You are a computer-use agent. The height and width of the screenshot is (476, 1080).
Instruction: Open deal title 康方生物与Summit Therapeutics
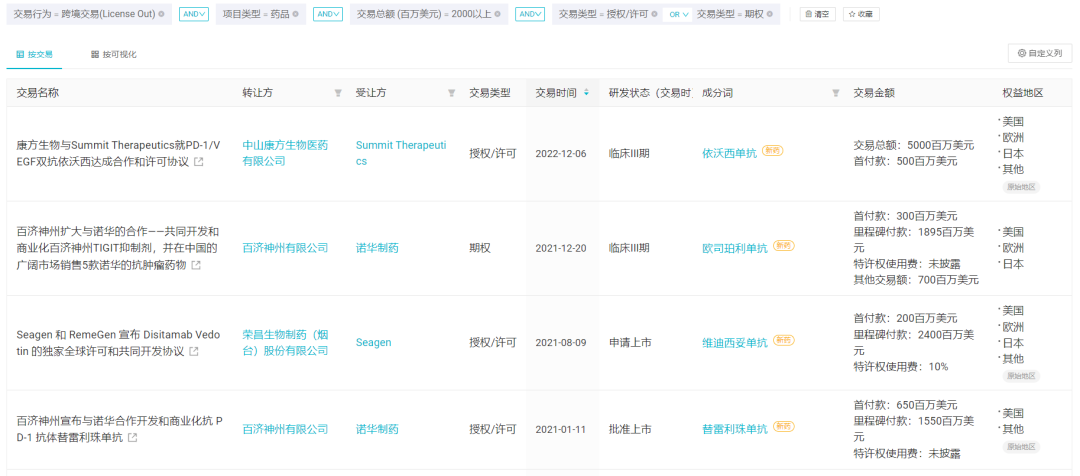[x=118, y=154]
